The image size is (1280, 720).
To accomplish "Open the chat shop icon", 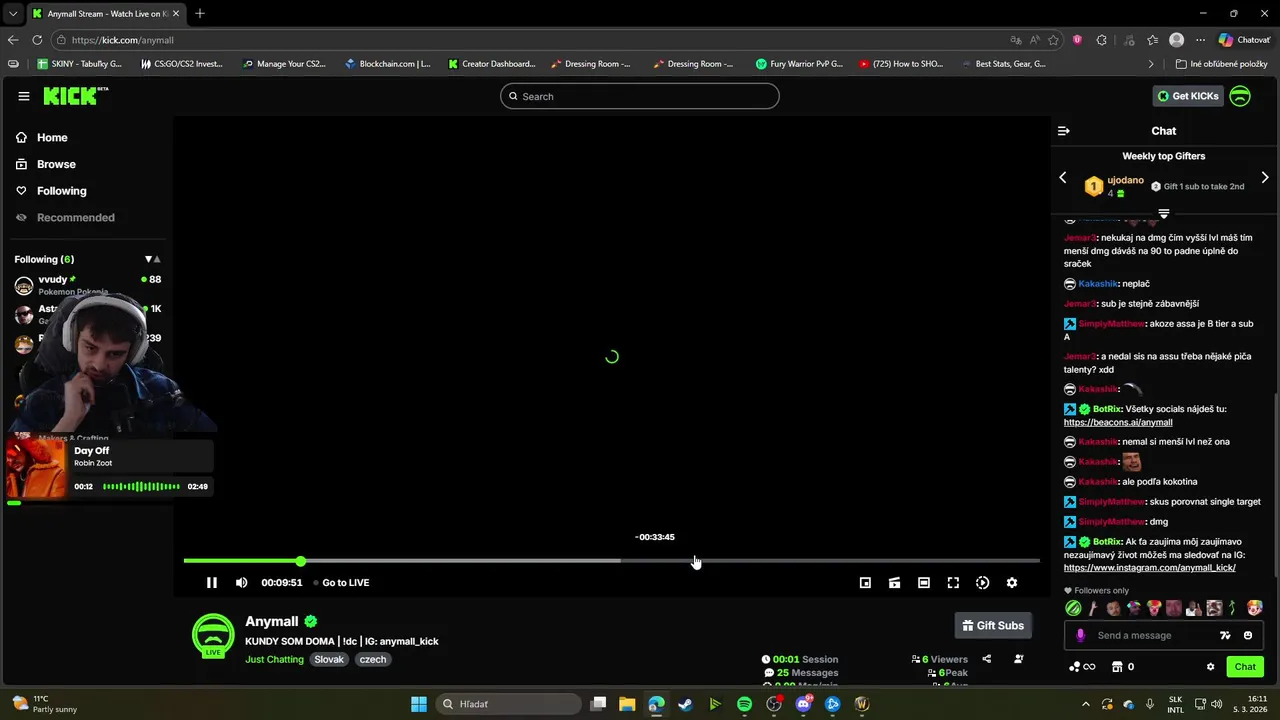I will 1117,667.
